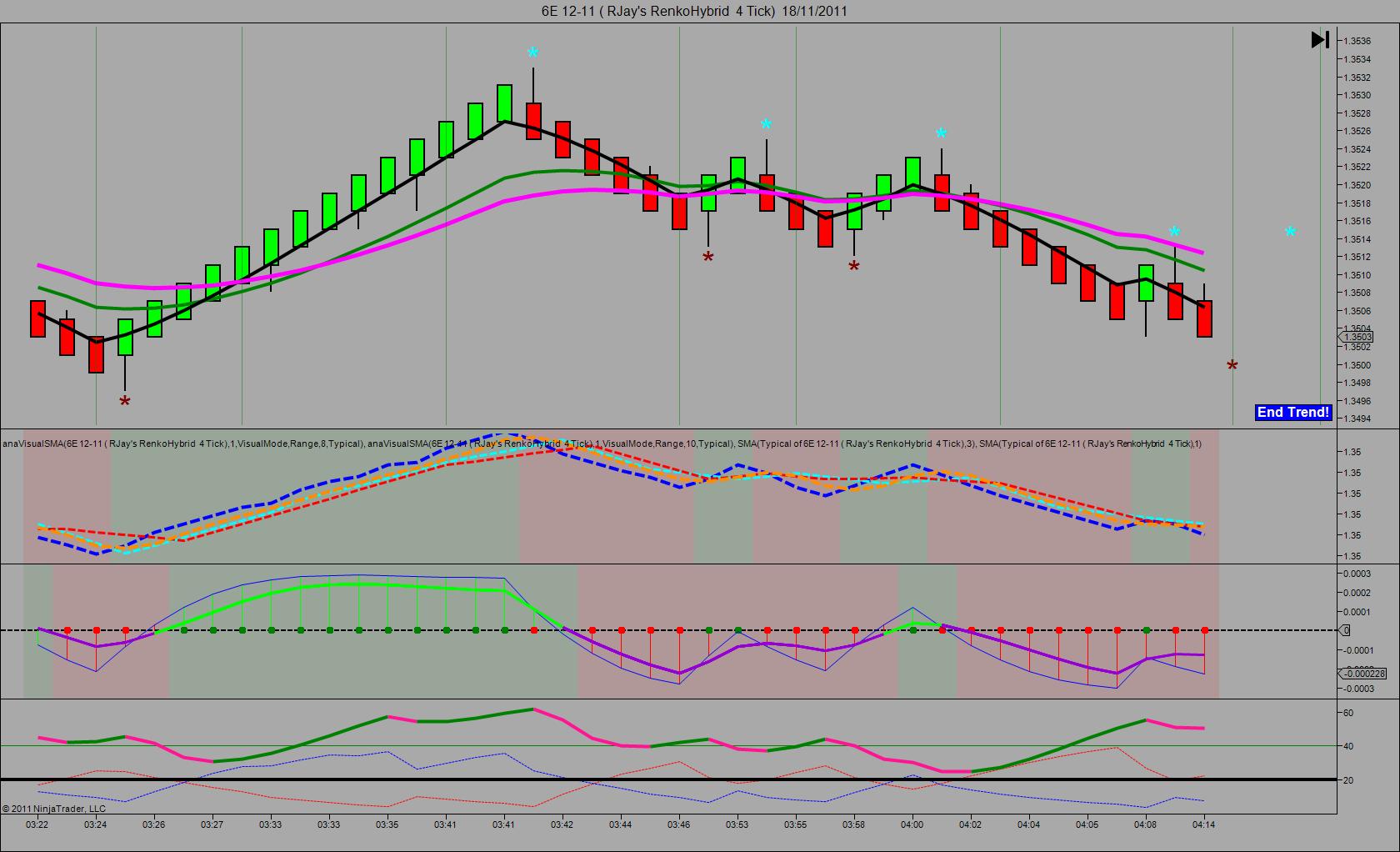Click the 03:42 time axis label
Image resolution: width=1400 pixels, height=852 pixels.
pyautogui.click(x=562, y=824)
